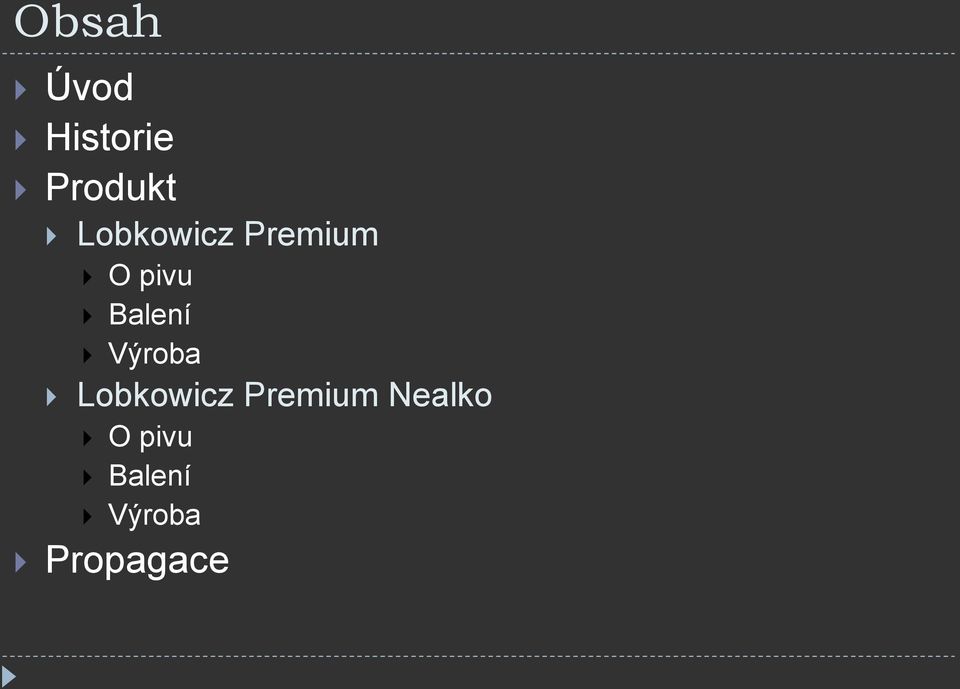
Task: Select the Lobkowicz Premium item text
Action: click(228, 234)
